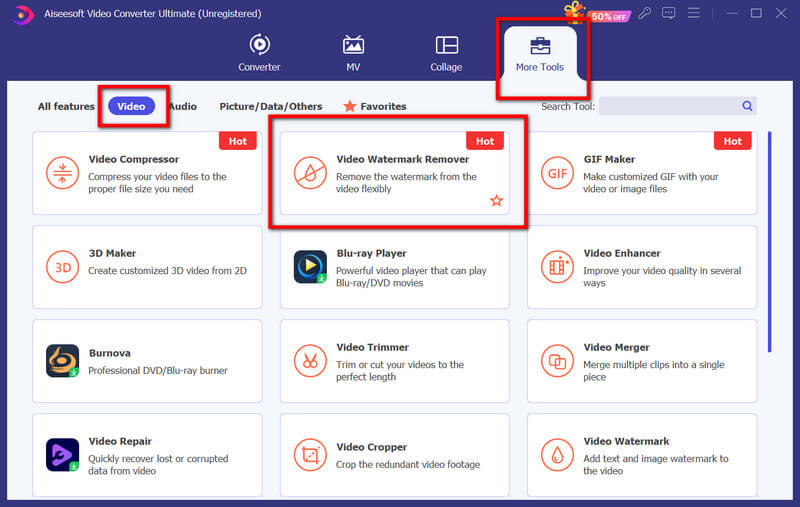Show the Favorites tool list

coord(375,106)
